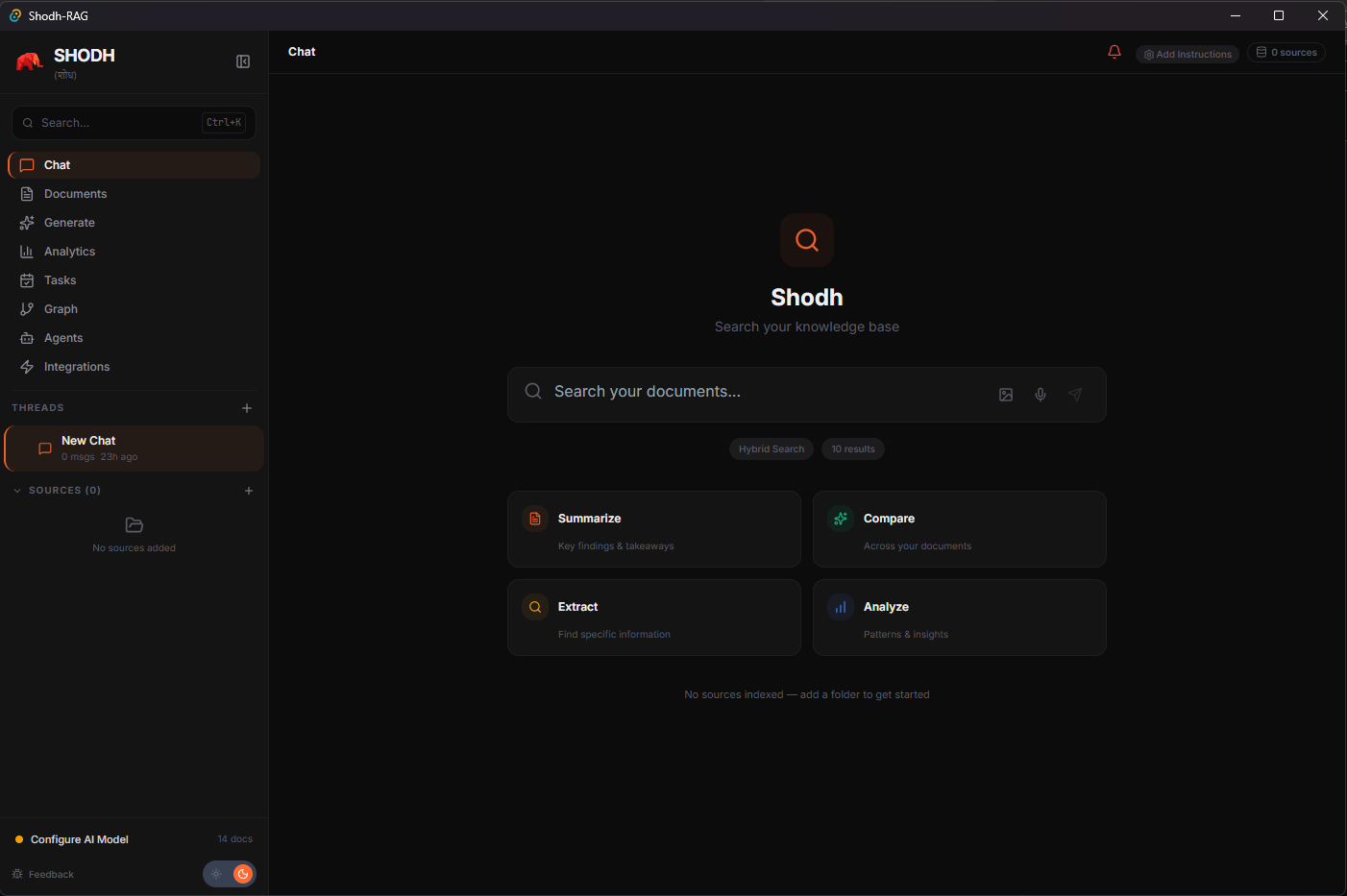
Task: Click the Compare card's sparkle icon
Action: pyautogui.click(x=841, y=519)
